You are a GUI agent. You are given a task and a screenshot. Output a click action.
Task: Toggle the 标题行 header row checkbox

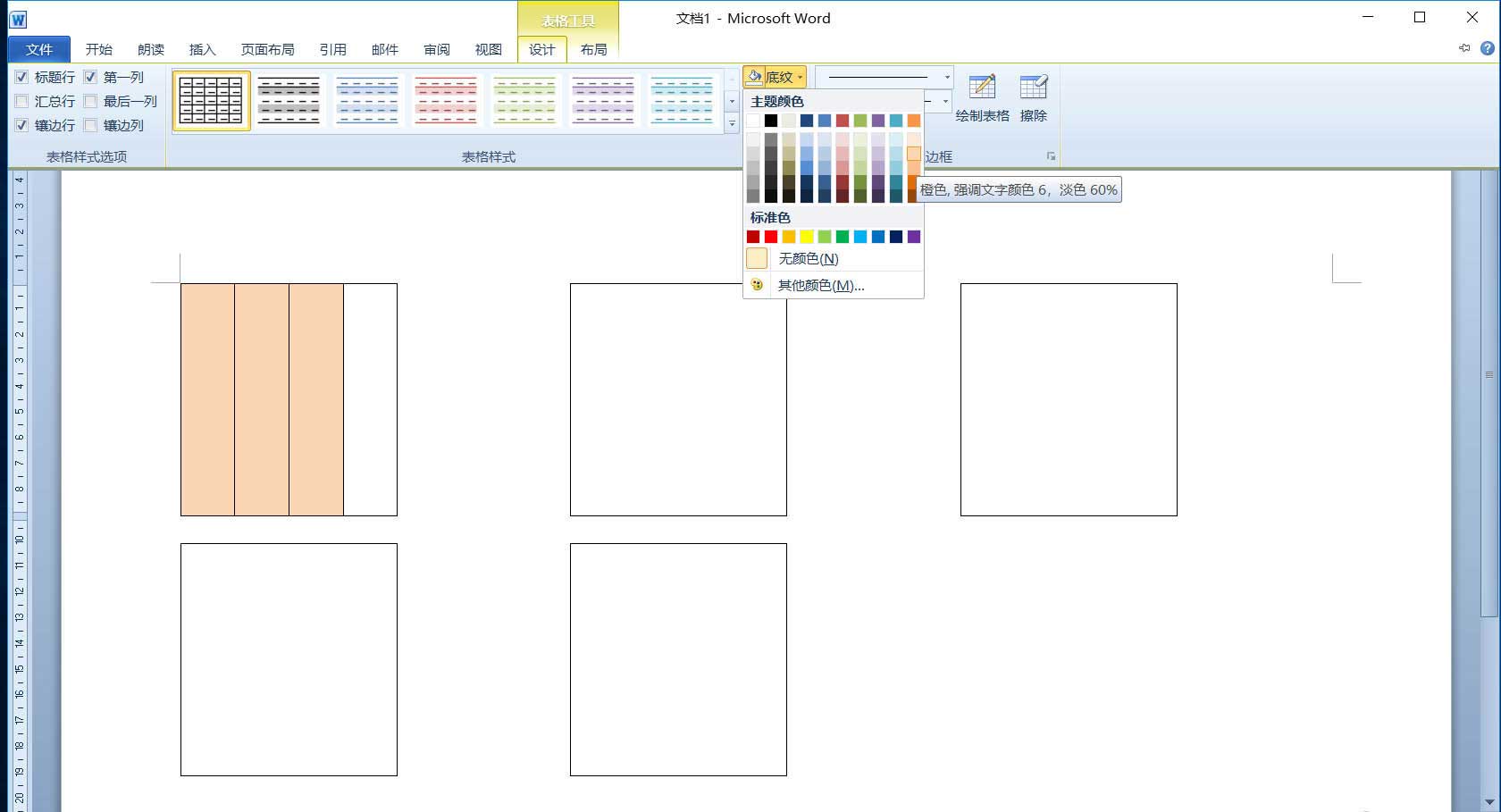tap(21, 77)
